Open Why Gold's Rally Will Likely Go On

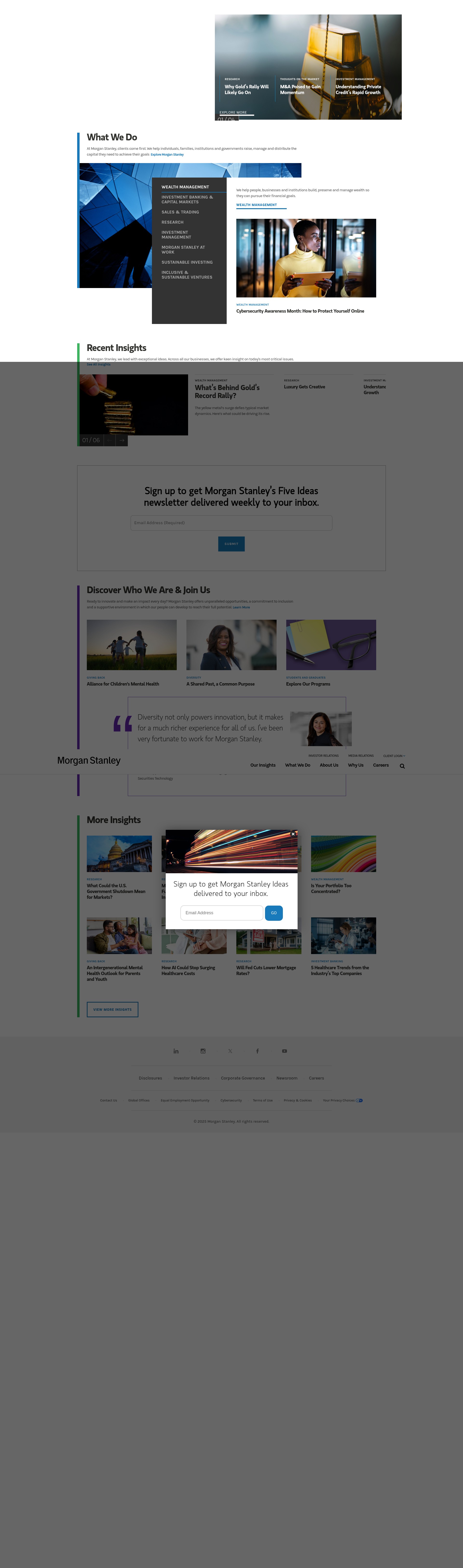click(x=246, y=89)
